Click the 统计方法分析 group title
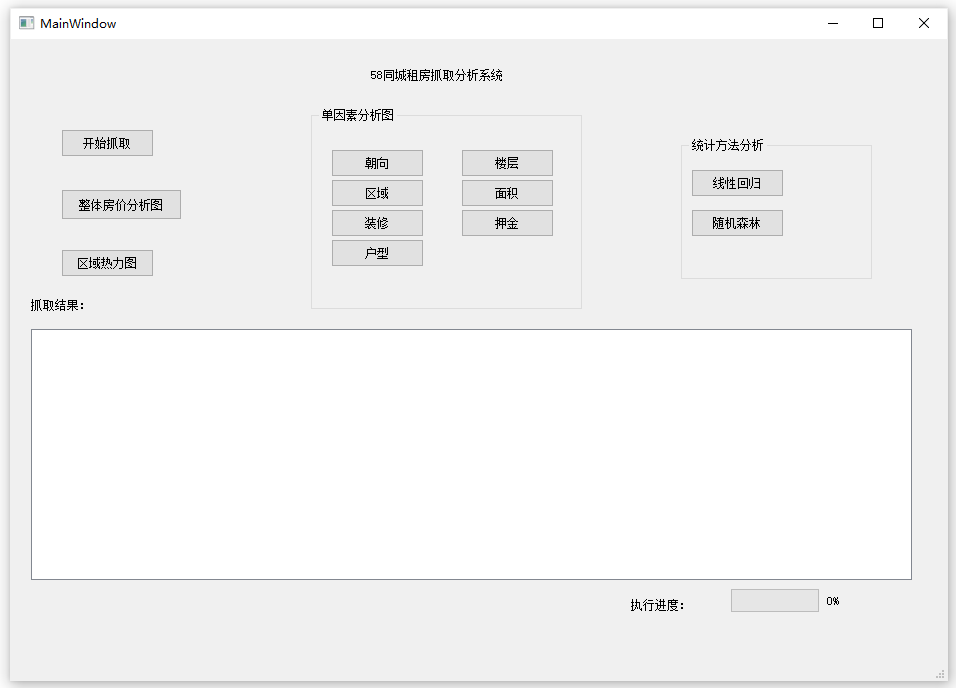 (x=727, y=145)
